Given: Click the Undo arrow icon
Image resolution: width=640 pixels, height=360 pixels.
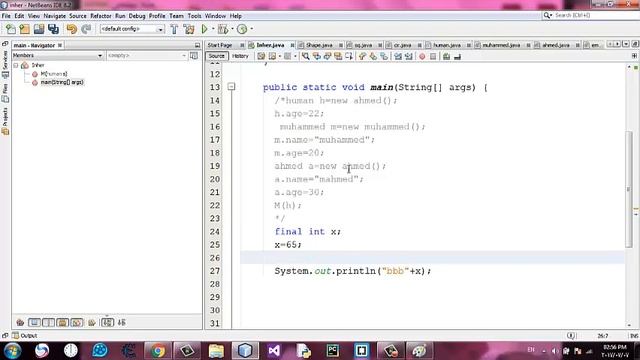Looking at the screenshot, I should point(71,29).
